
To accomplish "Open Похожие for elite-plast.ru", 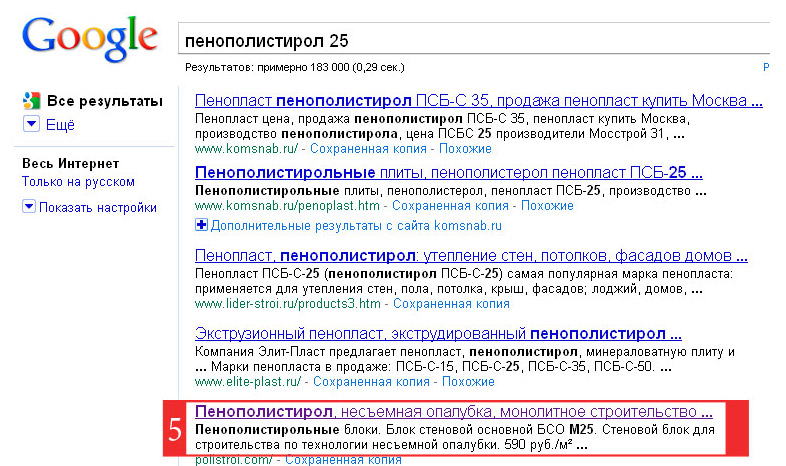I will 468,382.
